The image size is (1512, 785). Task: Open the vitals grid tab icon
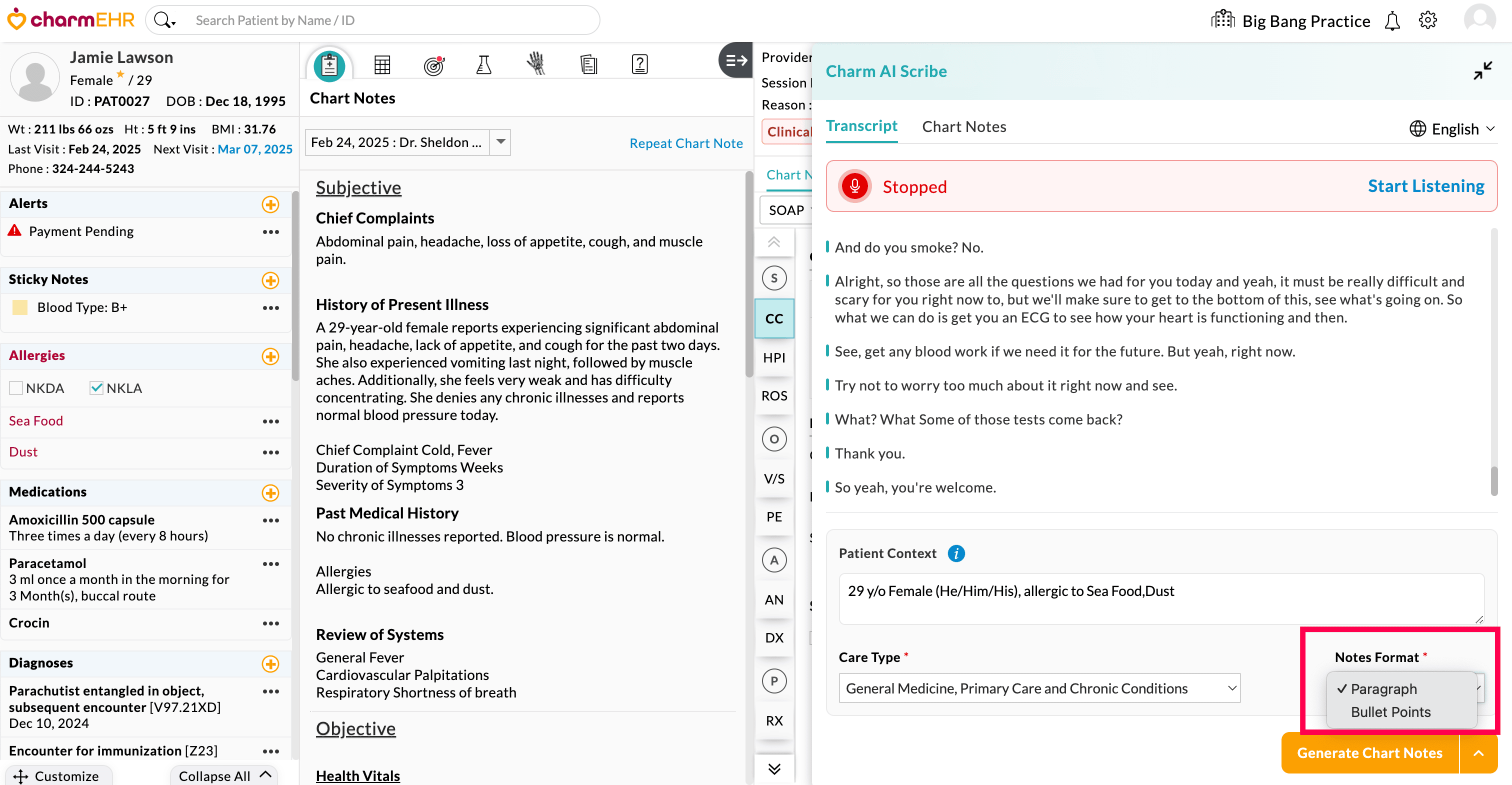click(382, 64)
